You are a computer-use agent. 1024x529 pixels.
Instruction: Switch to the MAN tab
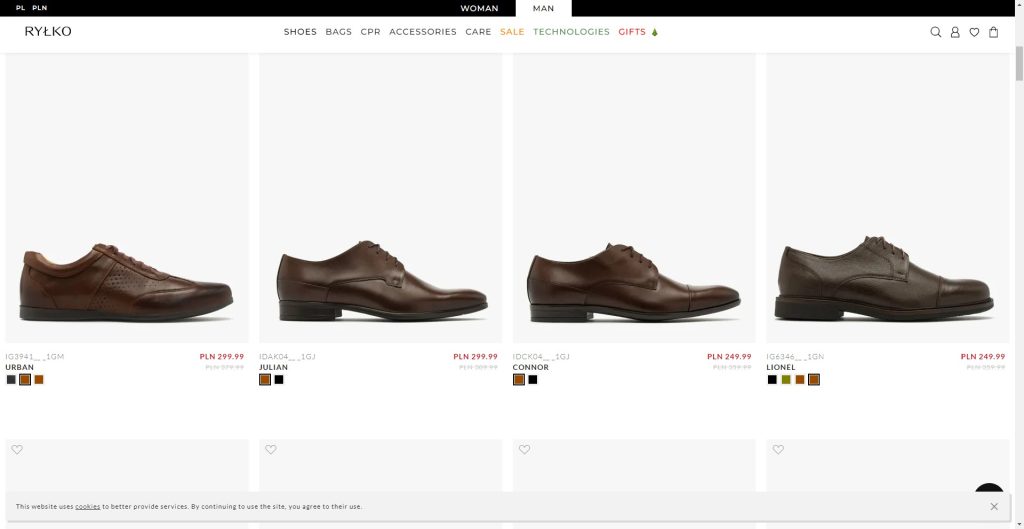click(x=543, y=8)
